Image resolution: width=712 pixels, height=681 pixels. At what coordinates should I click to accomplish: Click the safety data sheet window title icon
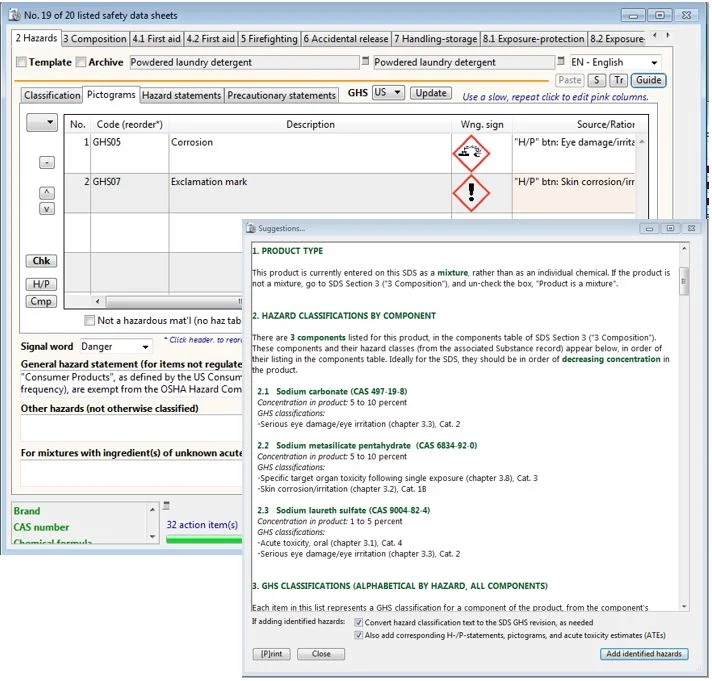15,15
